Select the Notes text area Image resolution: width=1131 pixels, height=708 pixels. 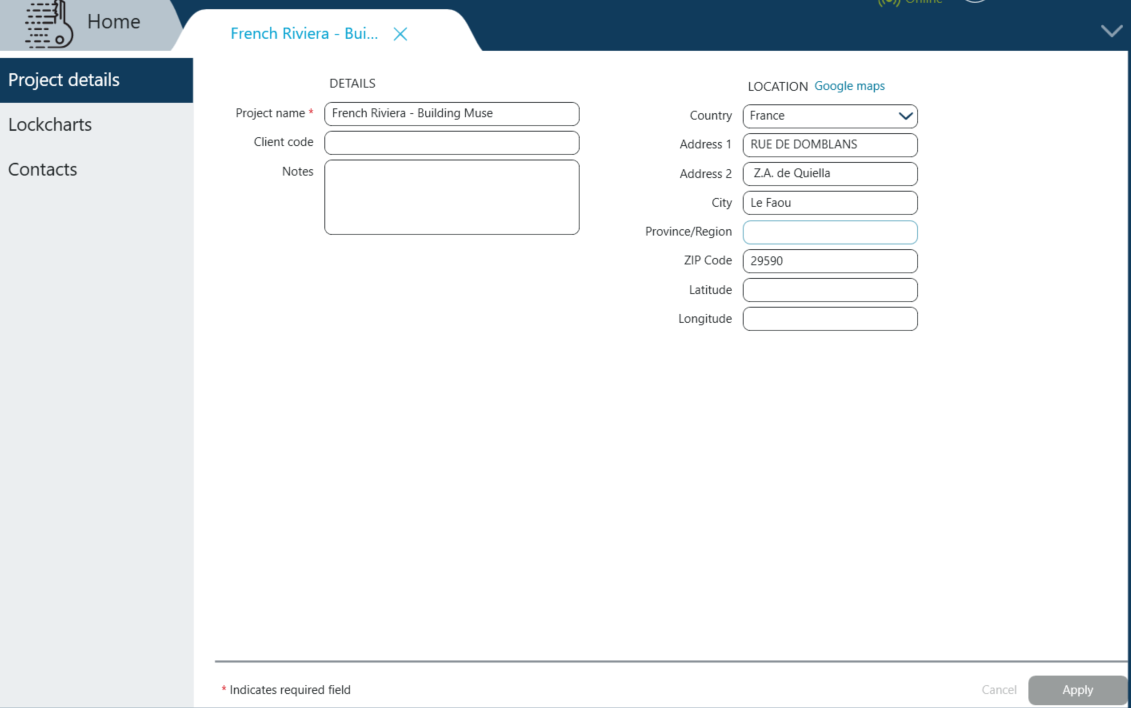point(451,197)
